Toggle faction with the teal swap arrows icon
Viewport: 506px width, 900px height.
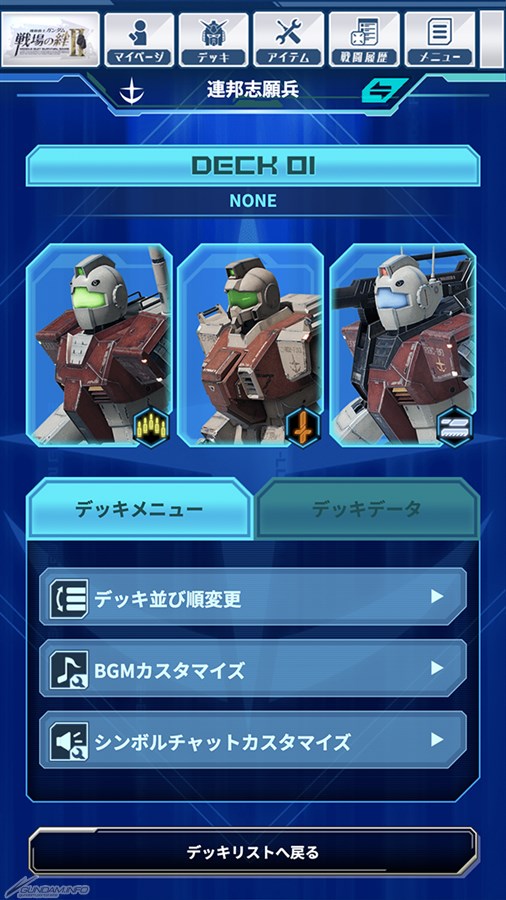[x=384, y=90]
